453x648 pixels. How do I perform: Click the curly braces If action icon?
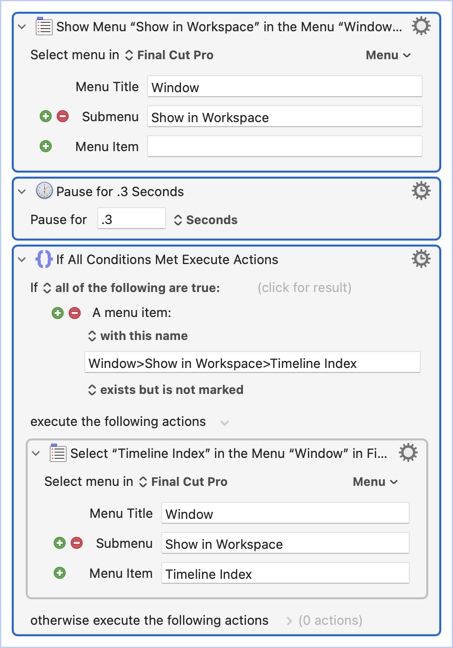(44, 260)
